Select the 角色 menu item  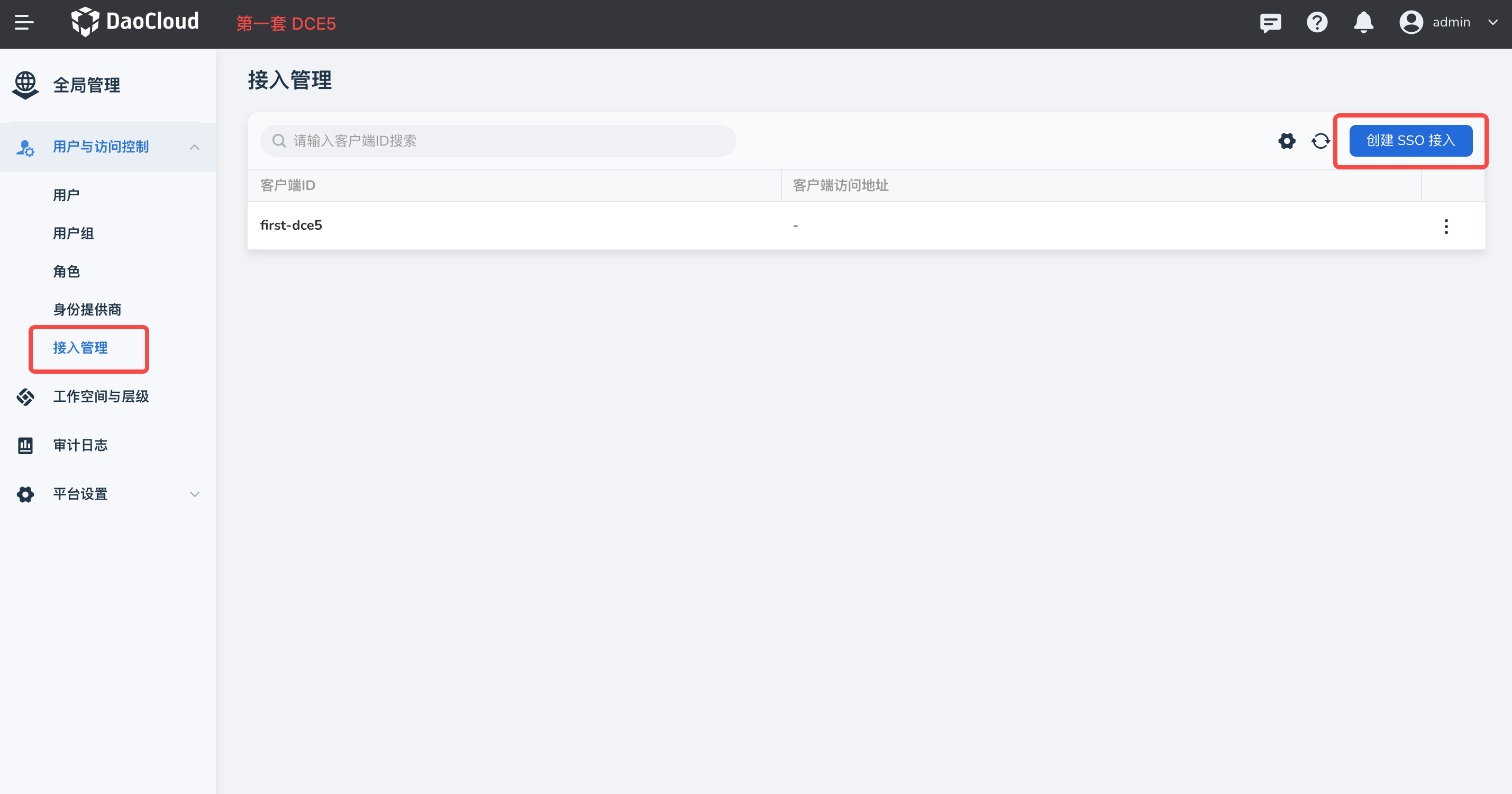[66, 272]
